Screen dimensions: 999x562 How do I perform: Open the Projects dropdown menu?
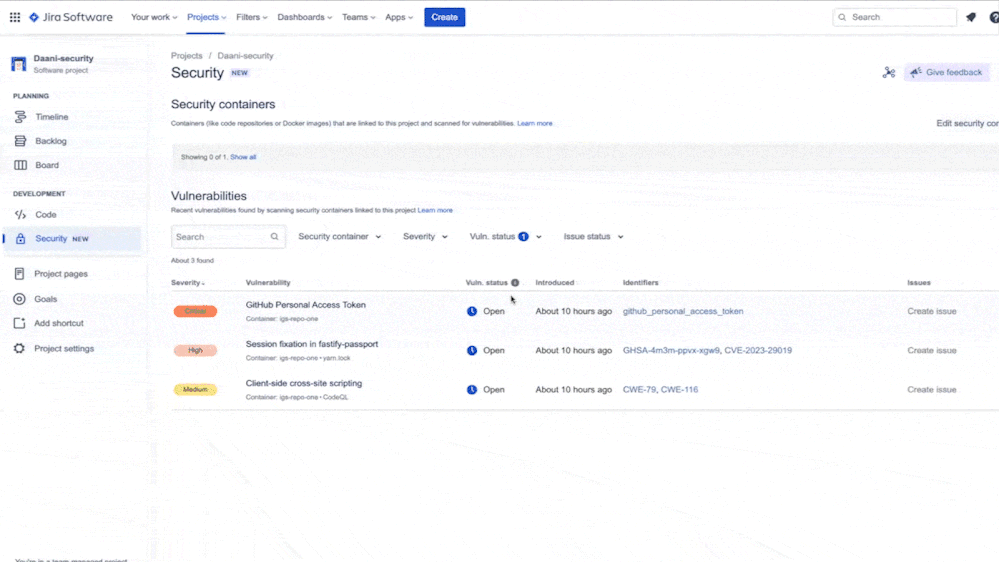click(206, 17)
